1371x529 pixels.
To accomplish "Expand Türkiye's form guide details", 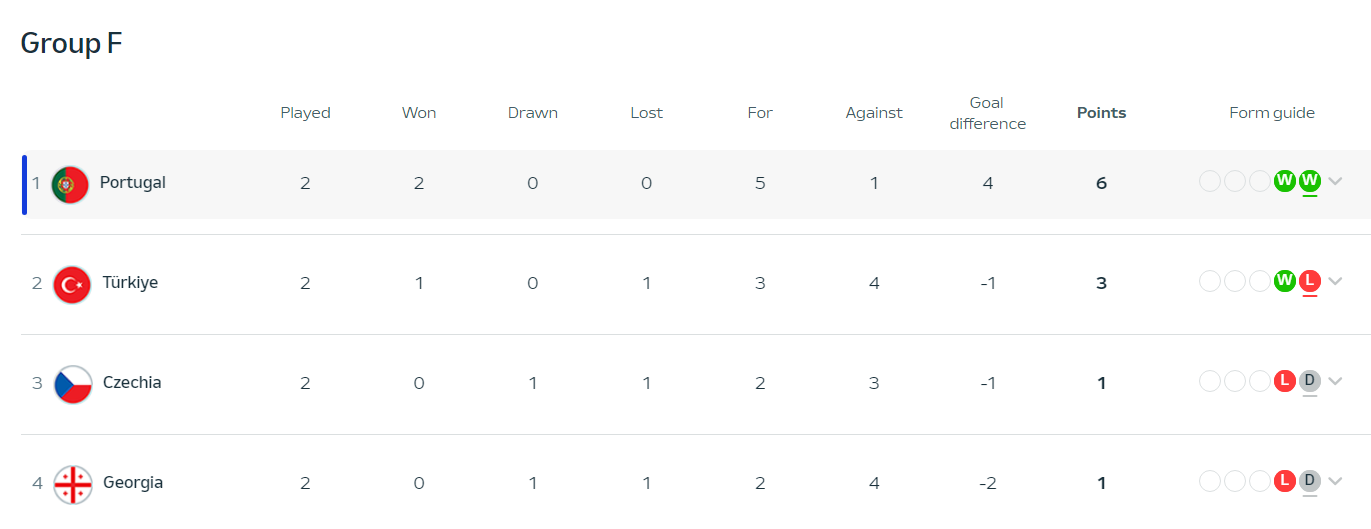I will tap(1335, 281).
